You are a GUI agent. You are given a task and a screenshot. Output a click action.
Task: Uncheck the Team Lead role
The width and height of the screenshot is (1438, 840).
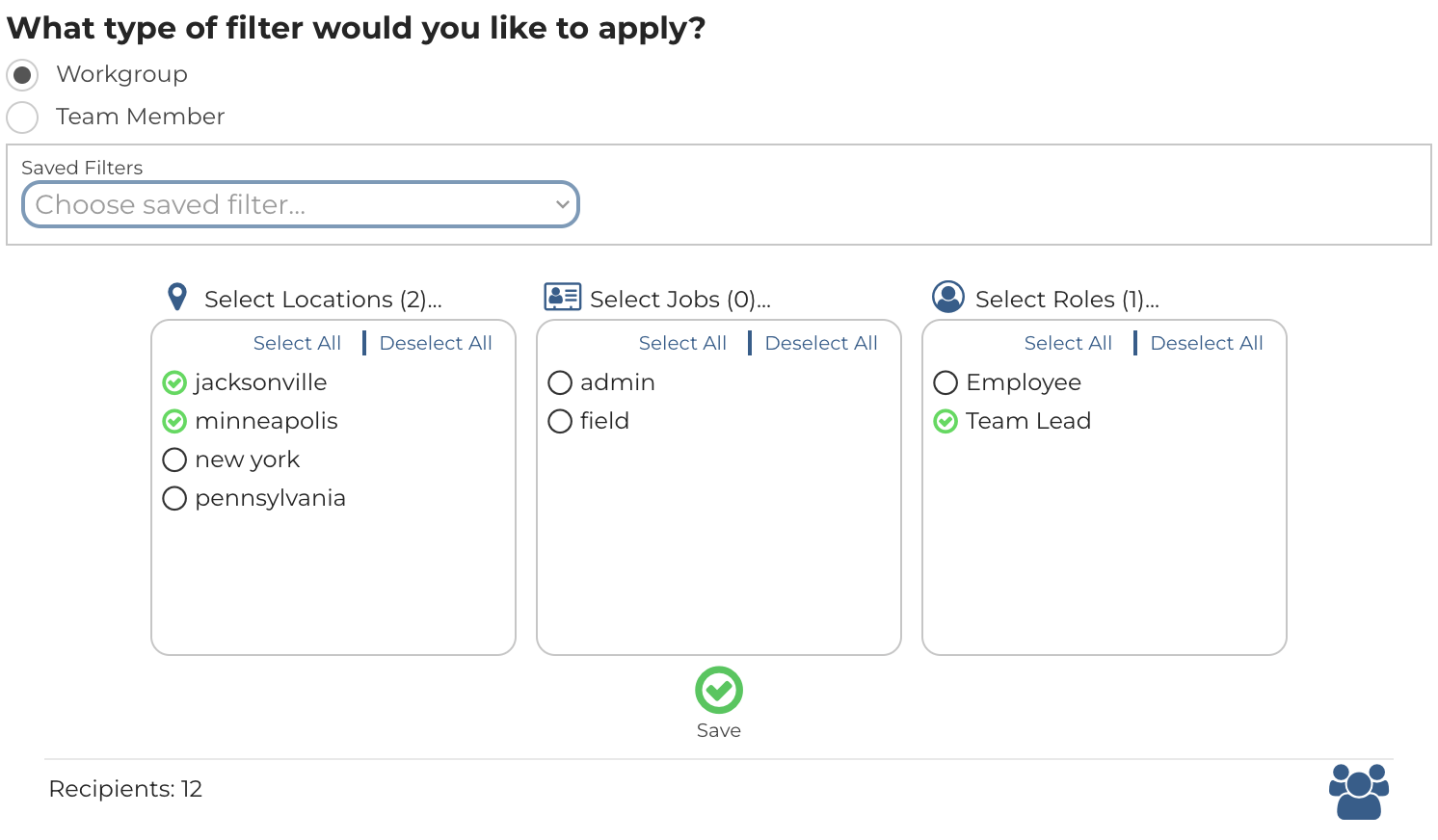coord(945,422)
